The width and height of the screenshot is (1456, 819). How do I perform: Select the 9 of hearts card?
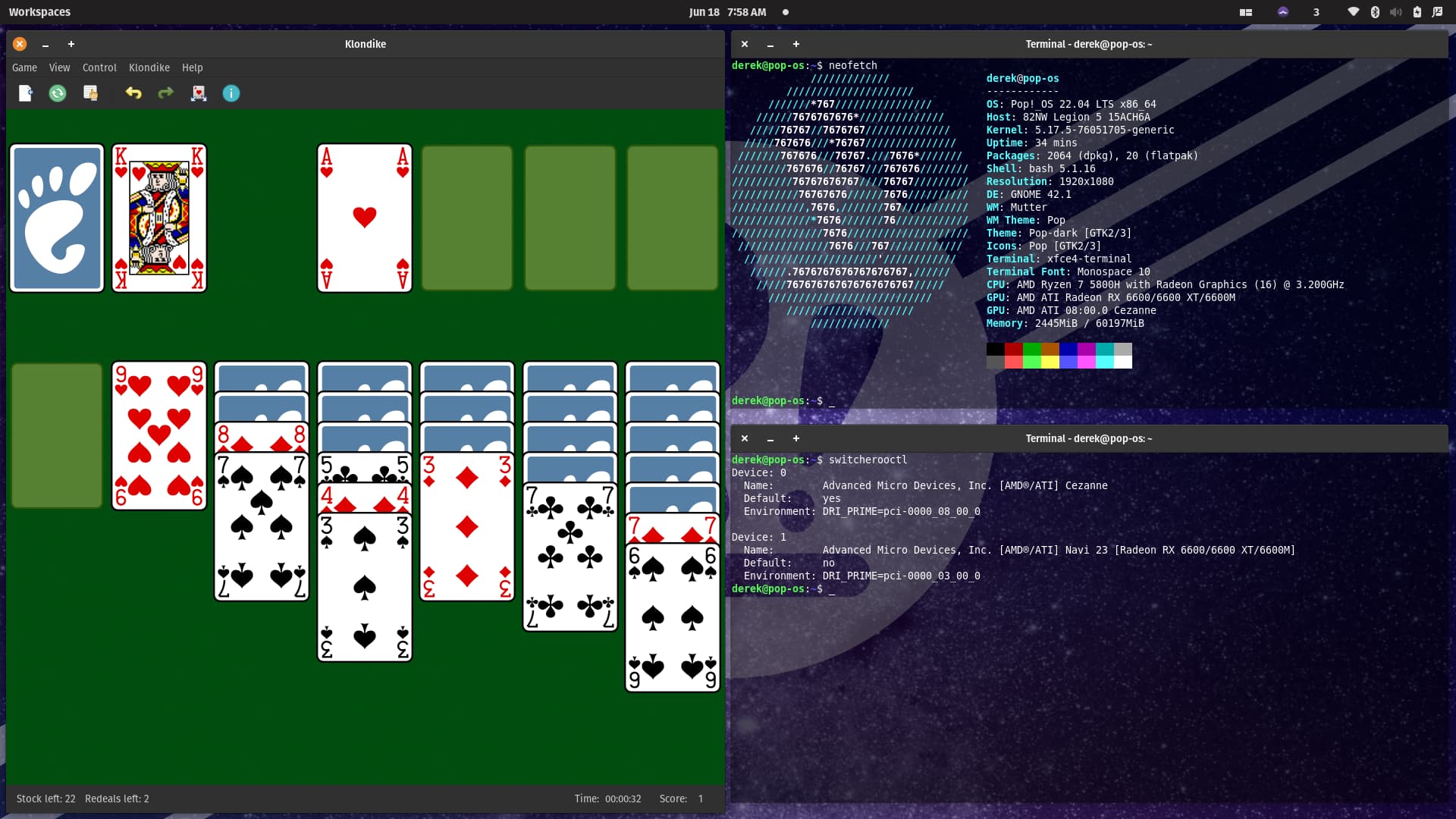pos(159,435)
